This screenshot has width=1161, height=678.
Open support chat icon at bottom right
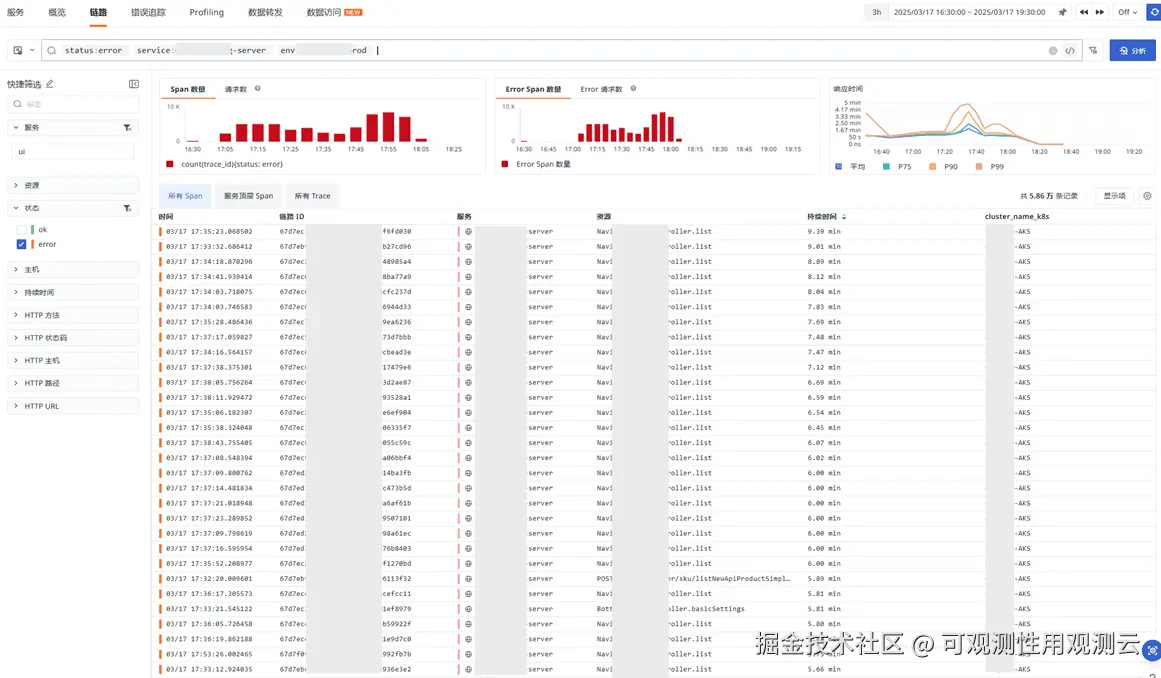coord(1151,651)
